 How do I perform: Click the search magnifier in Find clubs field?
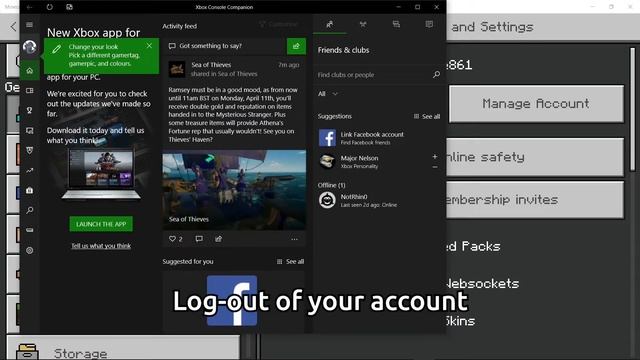pos(436,74)
